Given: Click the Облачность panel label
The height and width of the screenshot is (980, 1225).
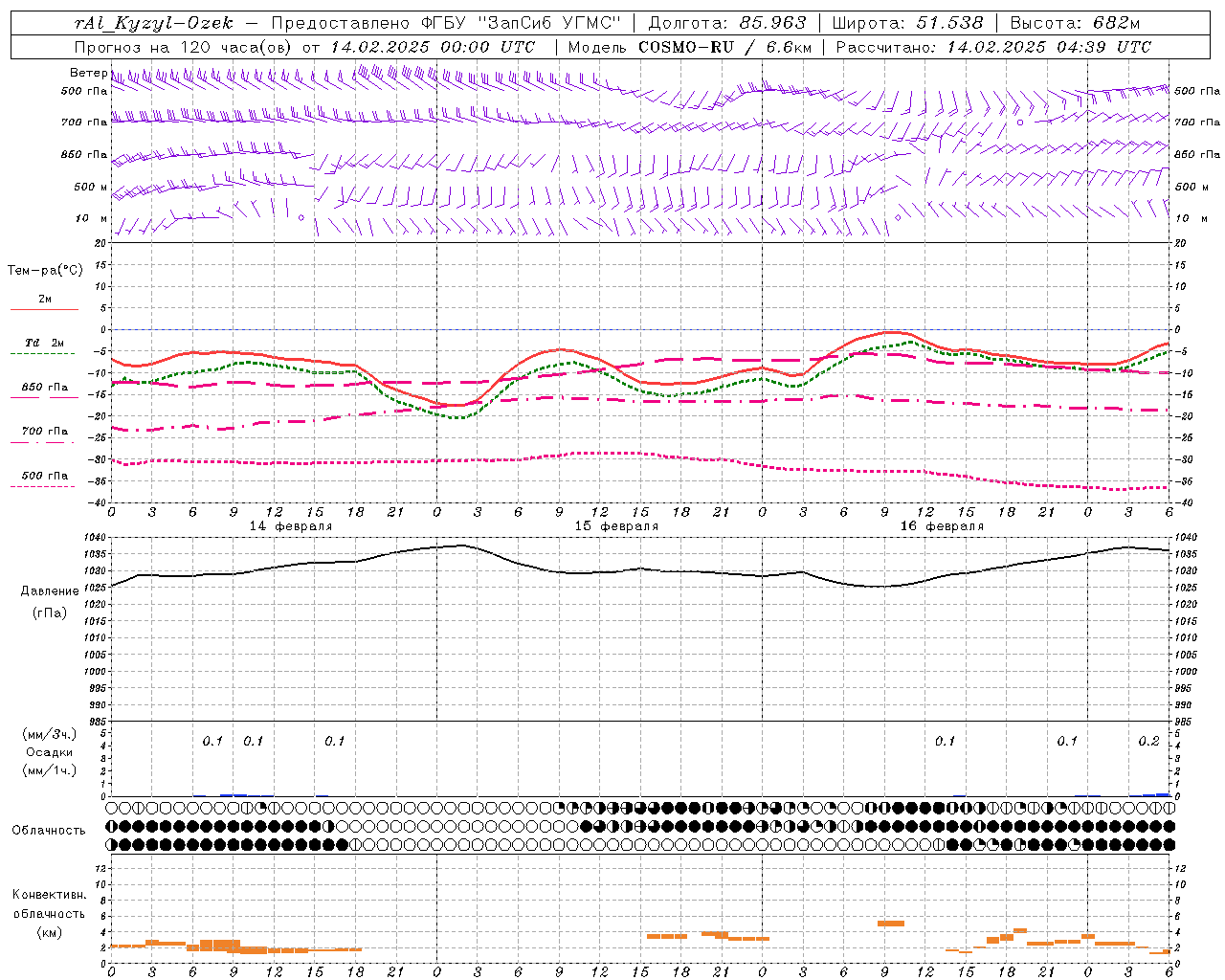Looking at the screenshot, I should tap(49, 830).
